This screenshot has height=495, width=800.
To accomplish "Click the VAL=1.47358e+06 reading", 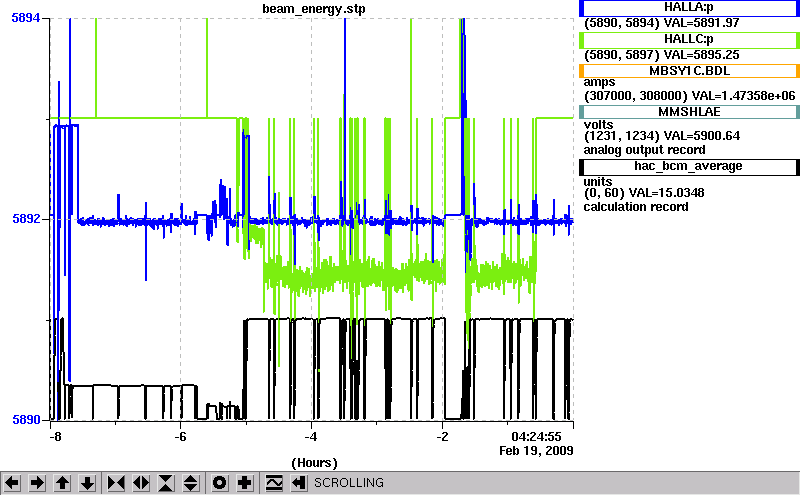I will 743,95.
